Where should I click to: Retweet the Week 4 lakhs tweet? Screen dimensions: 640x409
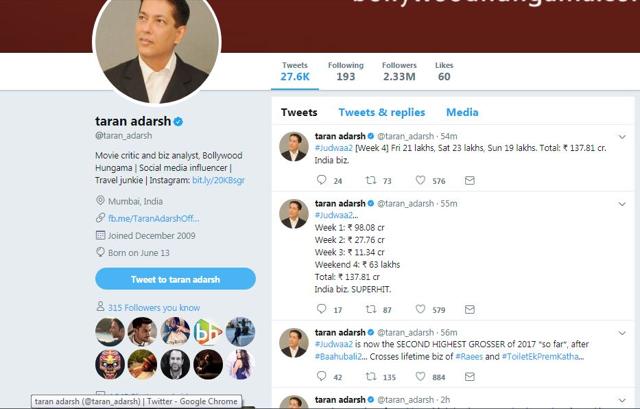(x=371, y=180)
